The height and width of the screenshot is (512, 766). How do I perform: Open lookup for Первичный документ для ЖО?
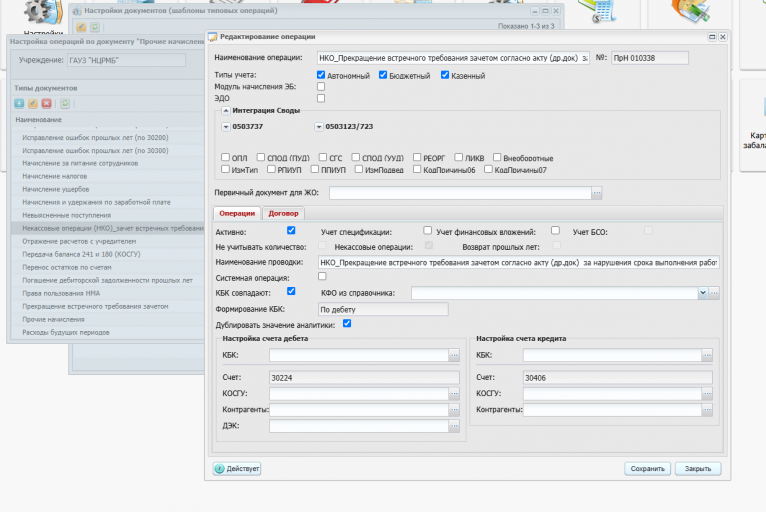pyautogui.click(x=597, y=193)
